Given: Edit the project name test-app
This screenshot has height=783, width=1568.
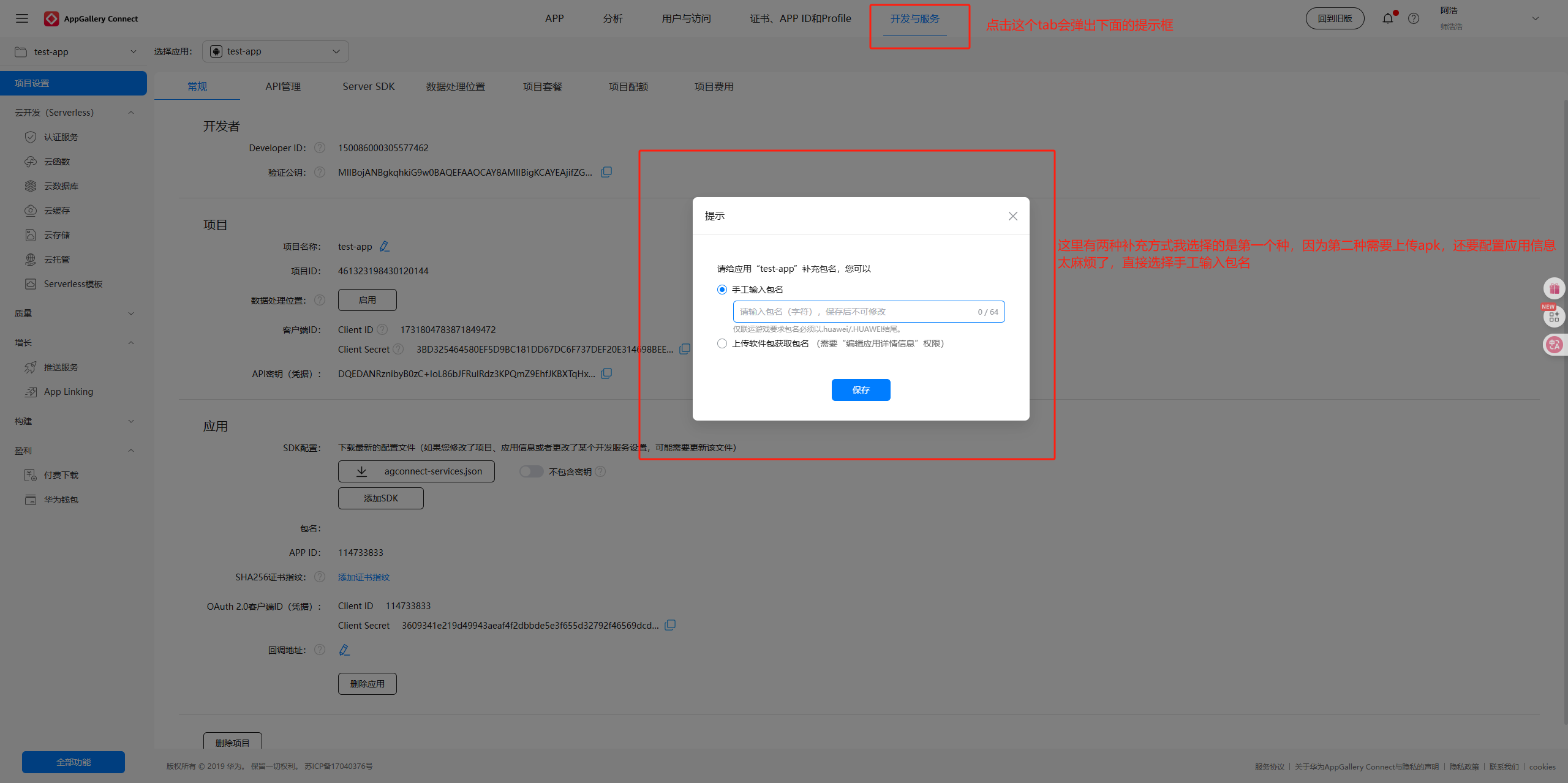Looking at the screenshot, I should click(384, 246).
